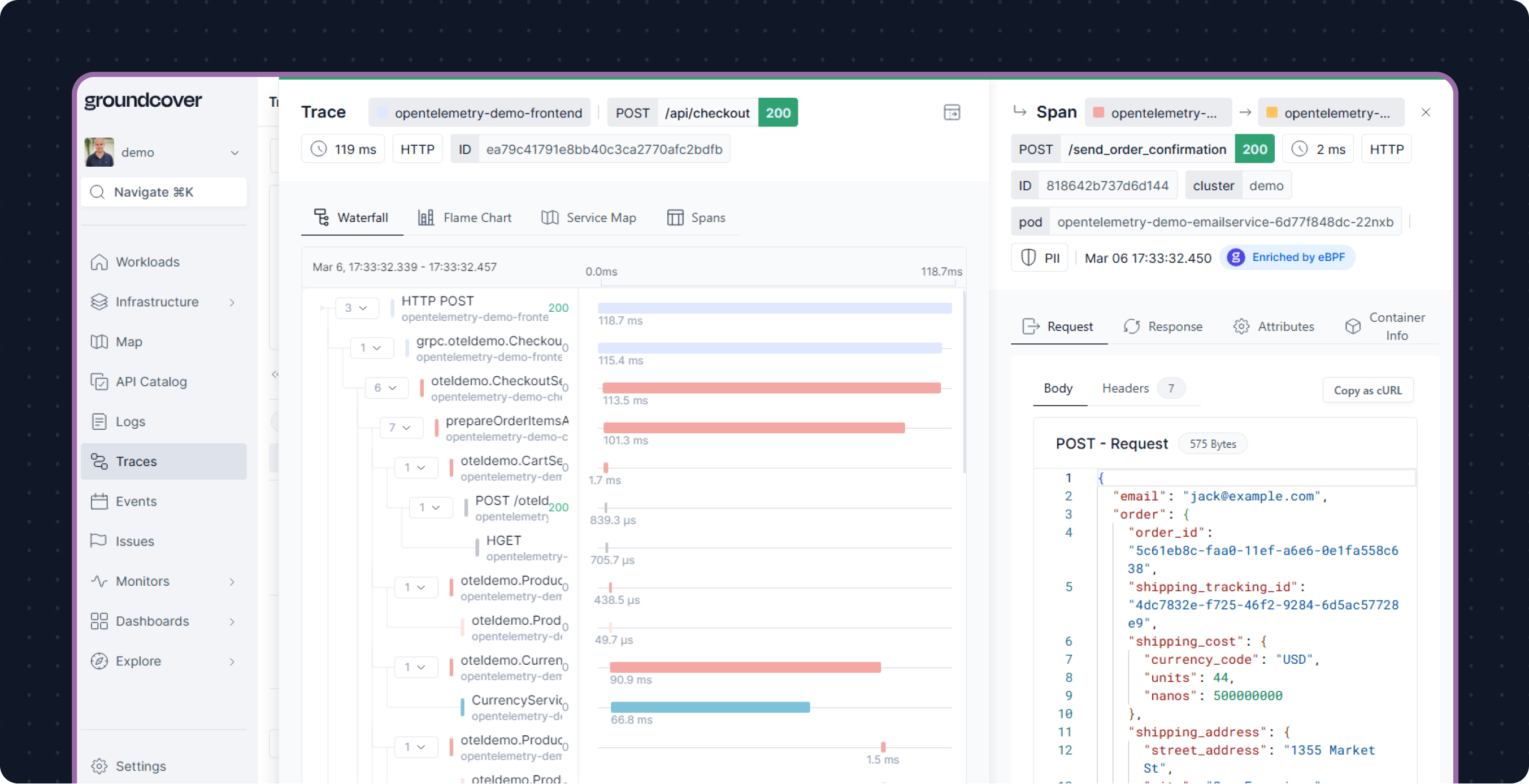
Task: Open Settings gear icon in sidebar
Action: coord(99,765)
